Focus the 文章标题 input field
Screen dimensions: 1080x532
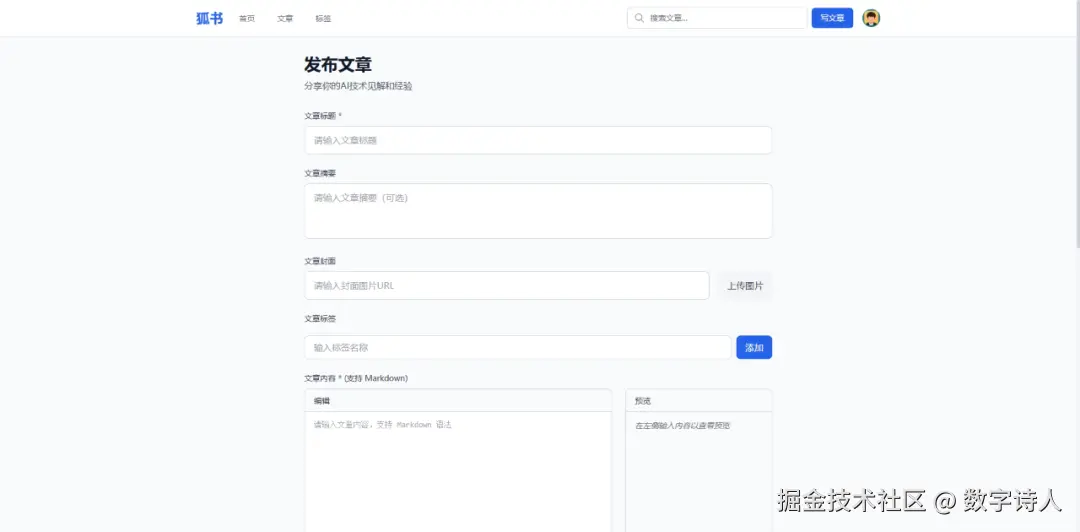pyautogui.click(x=538, y=140)
